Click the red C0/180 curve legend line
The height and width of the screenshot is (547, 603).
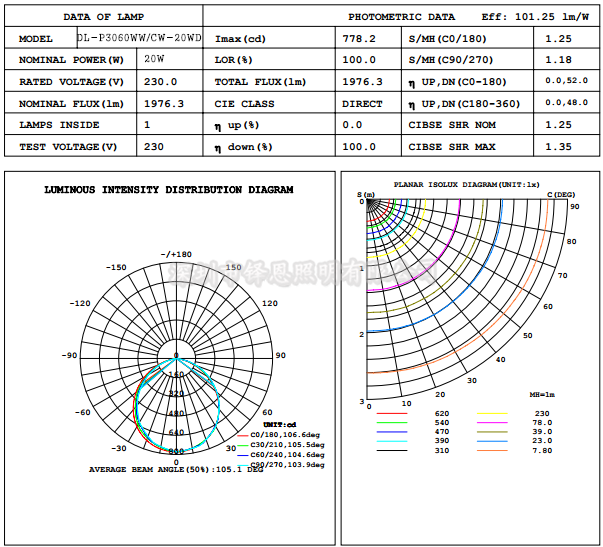click(242, 435)
